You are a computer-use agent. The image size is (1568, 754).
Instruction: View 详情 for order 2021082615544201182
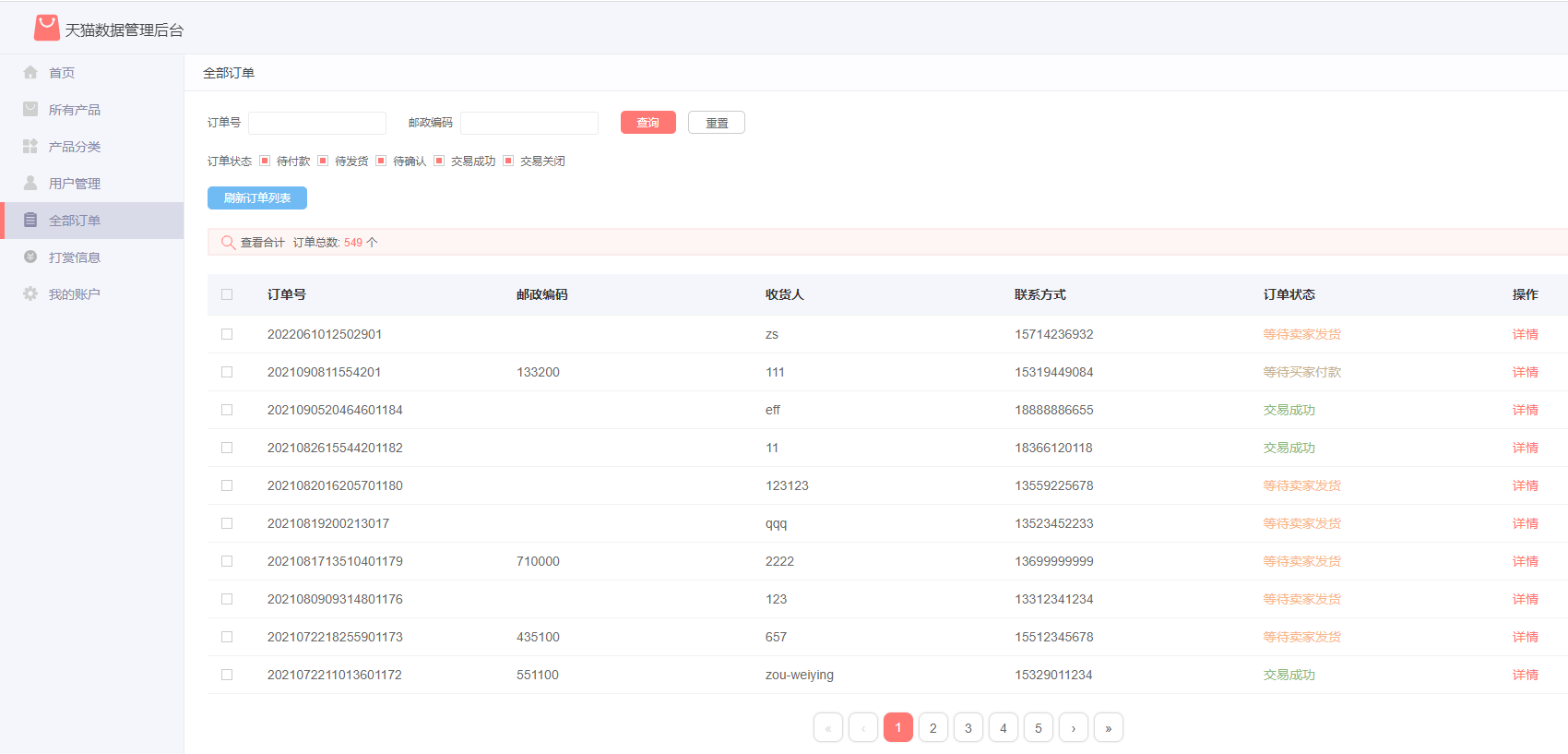[1526, 448]
